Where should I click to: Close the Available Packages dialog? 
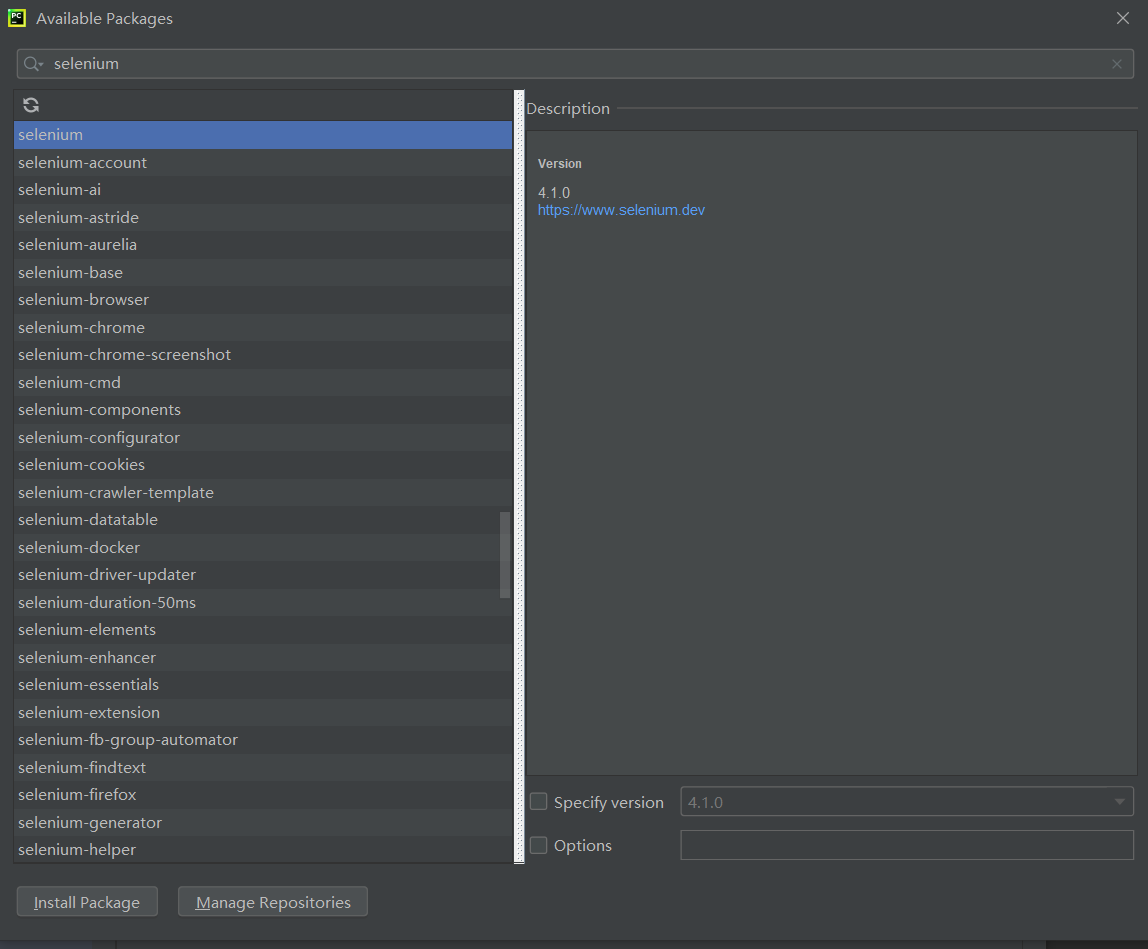point(1122,18)
